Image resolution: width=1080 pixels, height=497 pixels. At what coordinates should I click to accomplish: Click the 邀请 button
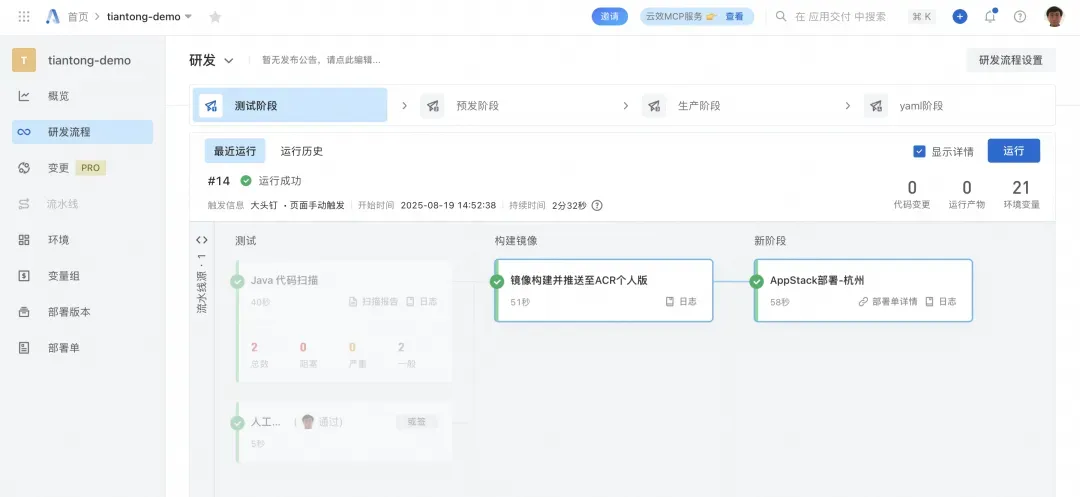610,17
